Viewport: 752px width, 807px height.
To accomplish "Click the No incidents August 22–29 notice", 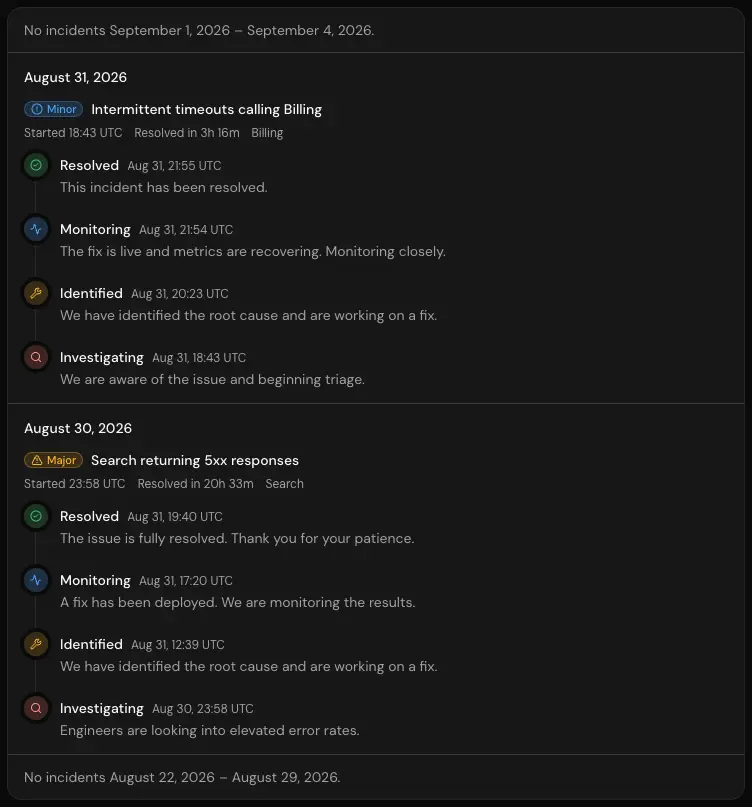I will pos(182,777).
